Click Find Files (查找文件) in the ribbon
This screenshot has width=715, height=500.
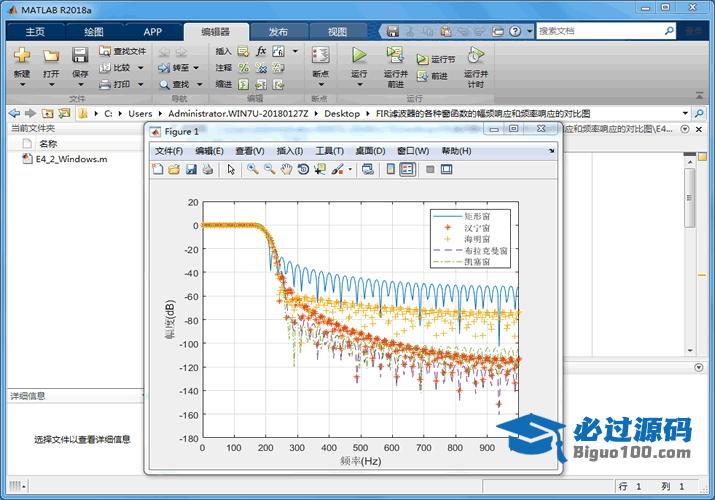122,51
